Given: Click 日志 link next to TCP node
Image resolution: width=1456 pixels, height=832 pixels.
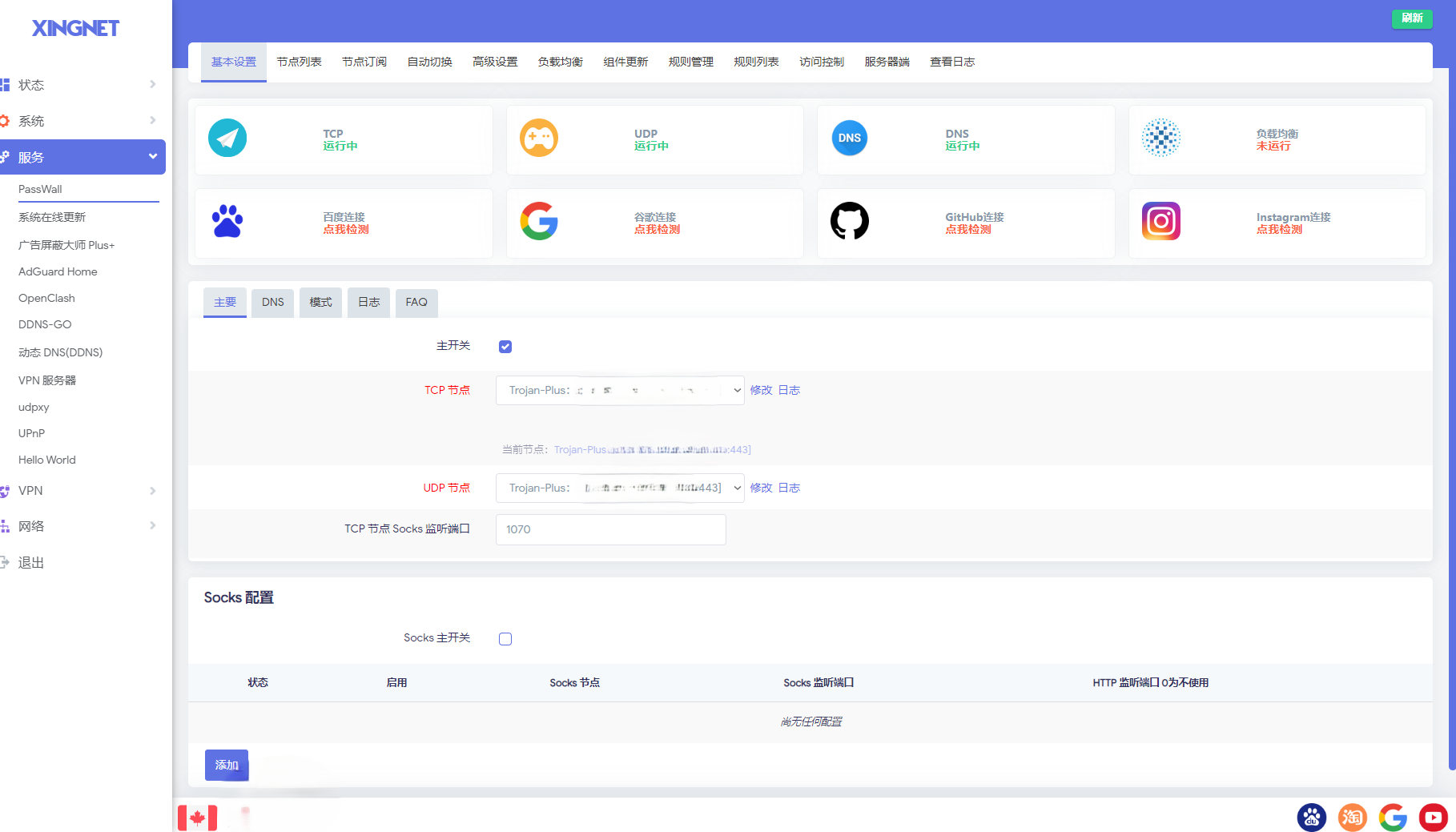Looking at the screenshot, I should pyautogui.click(x=790, y=390).
